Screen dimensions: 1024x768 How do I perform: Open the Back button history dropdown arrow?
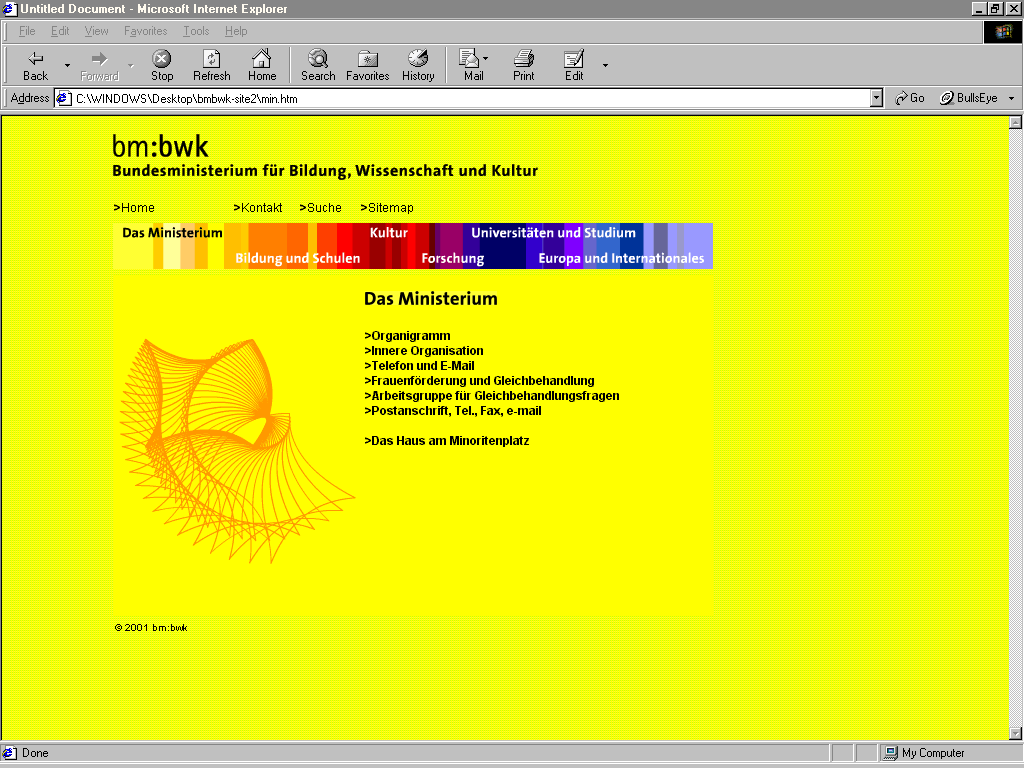click(67, 65)
